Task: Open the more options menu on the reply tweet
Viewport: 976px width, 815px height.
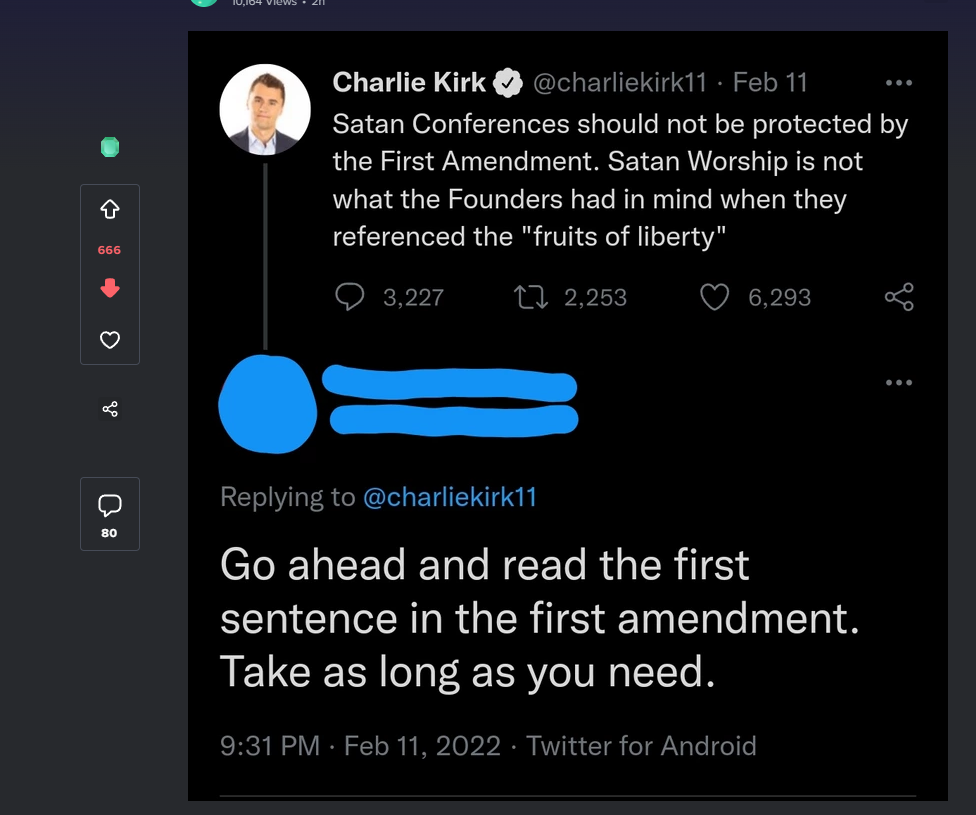Action: pos(898,382)
